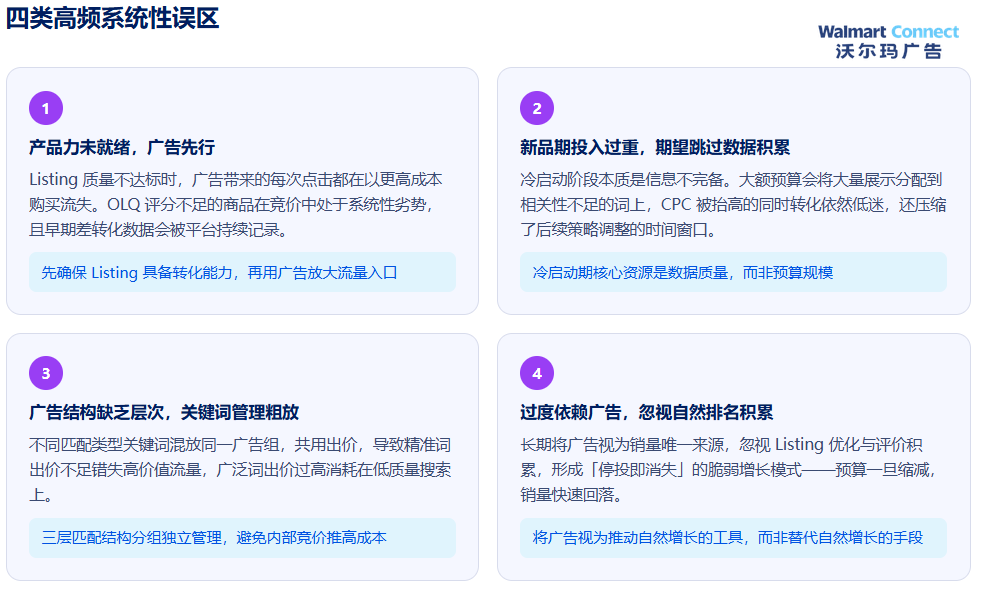Click the tip 将广告视为推动自然增长的工具
The image size is (981, 589).
(x=733, y=537)
